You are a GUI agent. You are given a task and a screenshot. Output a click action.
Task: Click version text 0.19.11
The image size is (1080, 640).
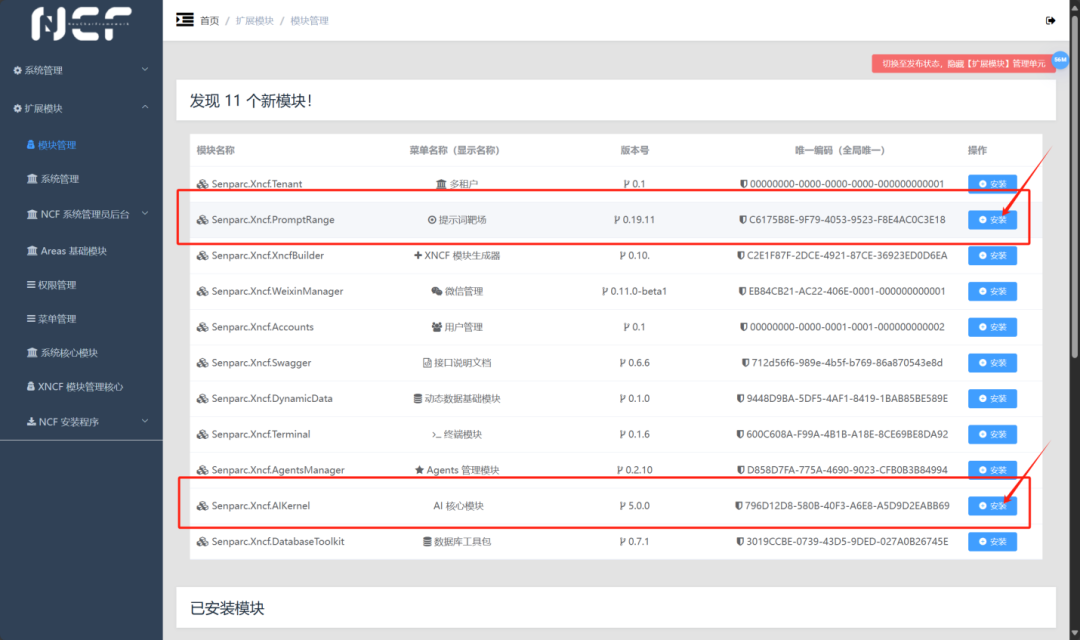click(638, 220)
